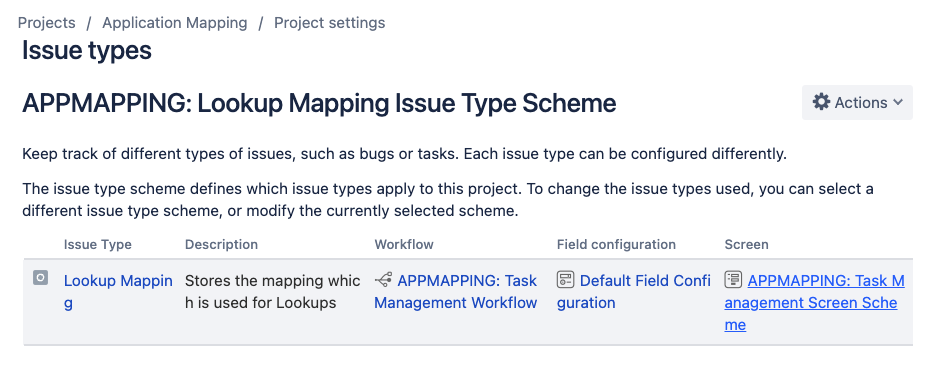Open APPMAPPING: Task Management Screen Scheme link
The width and height of the screenshot is (931, 376).
tap(814, 302)
